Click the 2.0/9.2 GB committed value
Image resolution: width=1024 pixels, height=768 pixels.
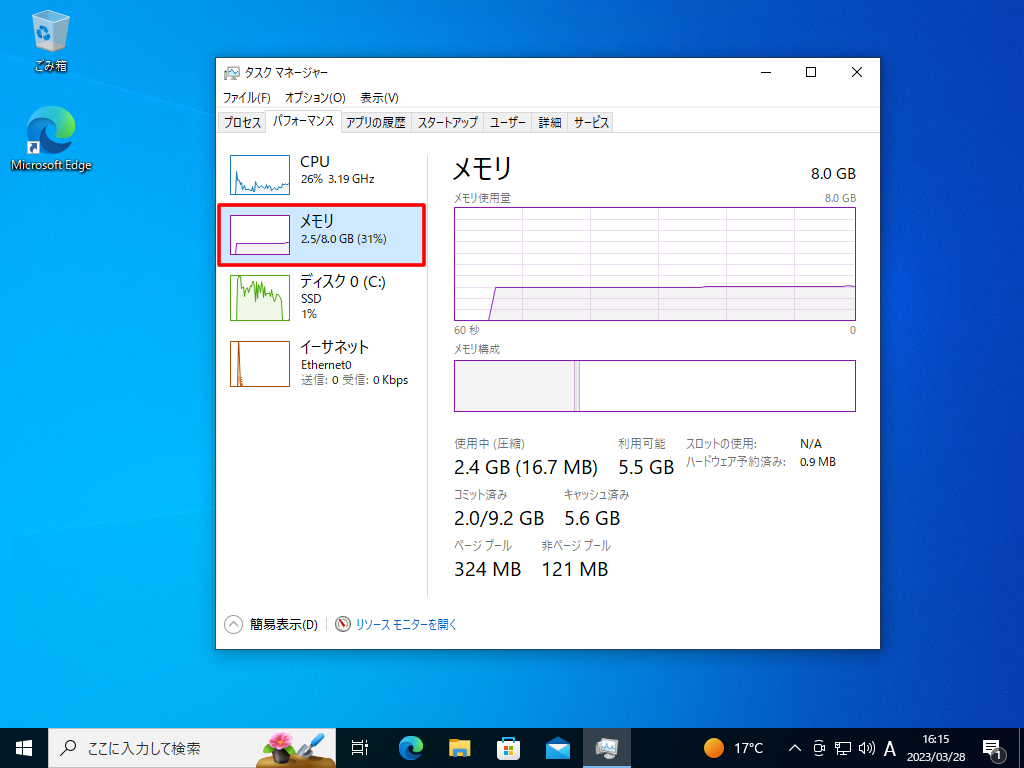499,519
